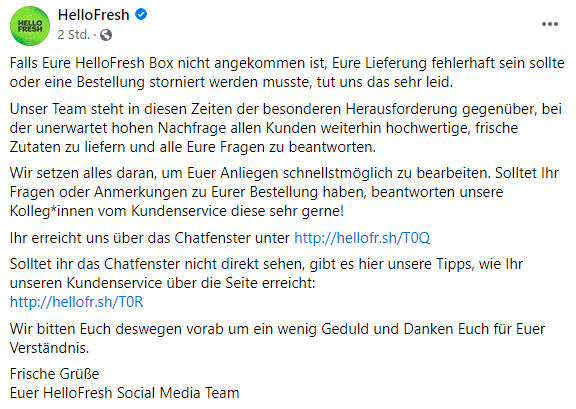Open the hellofr.sh/T0Q chat link
This screenshot has width=576, height=409.
click(362, 238)
